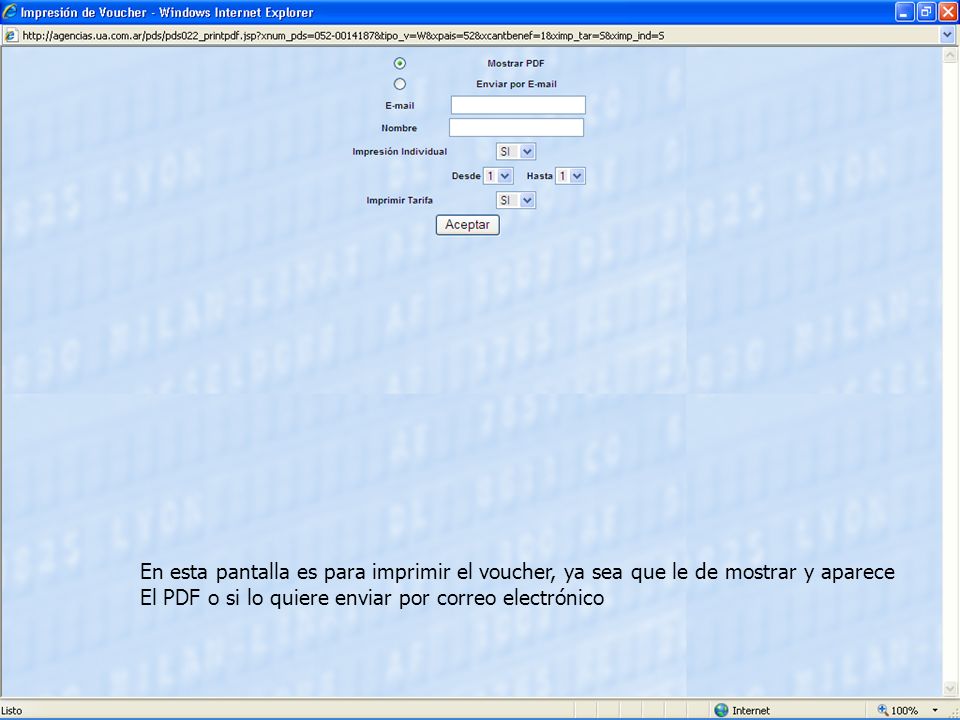Click the page URL text in address bar
Viewport: 960px width, 720px height.
coord(343,36)
